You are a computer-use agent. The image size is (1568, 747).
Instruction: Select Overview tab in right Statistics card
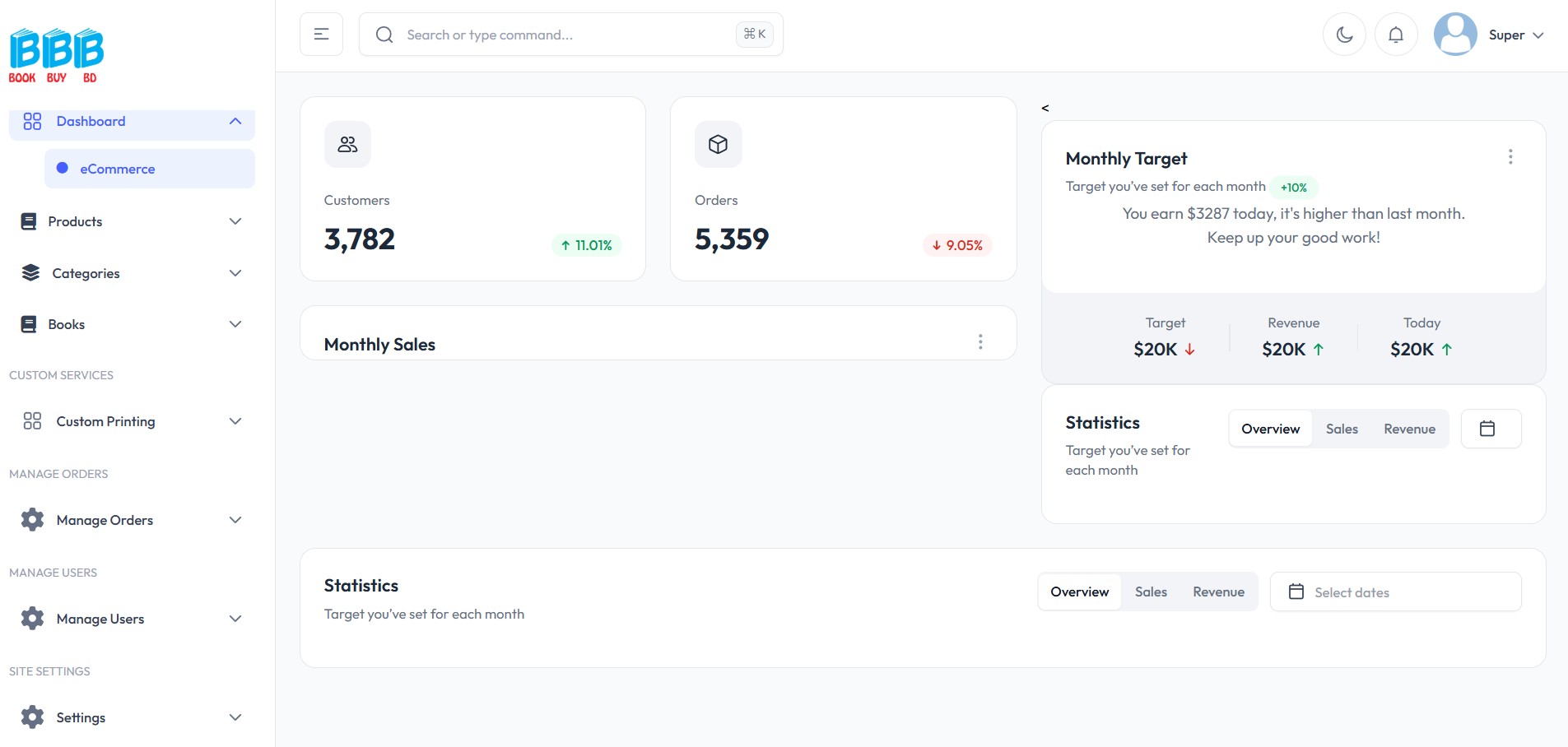(1270, 429)
